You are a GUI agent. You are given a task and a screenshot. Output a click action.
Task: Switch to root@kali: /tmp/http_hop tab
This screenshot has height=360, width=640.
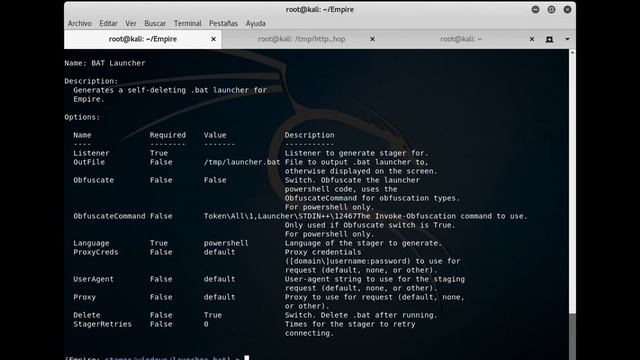[301, 39]
